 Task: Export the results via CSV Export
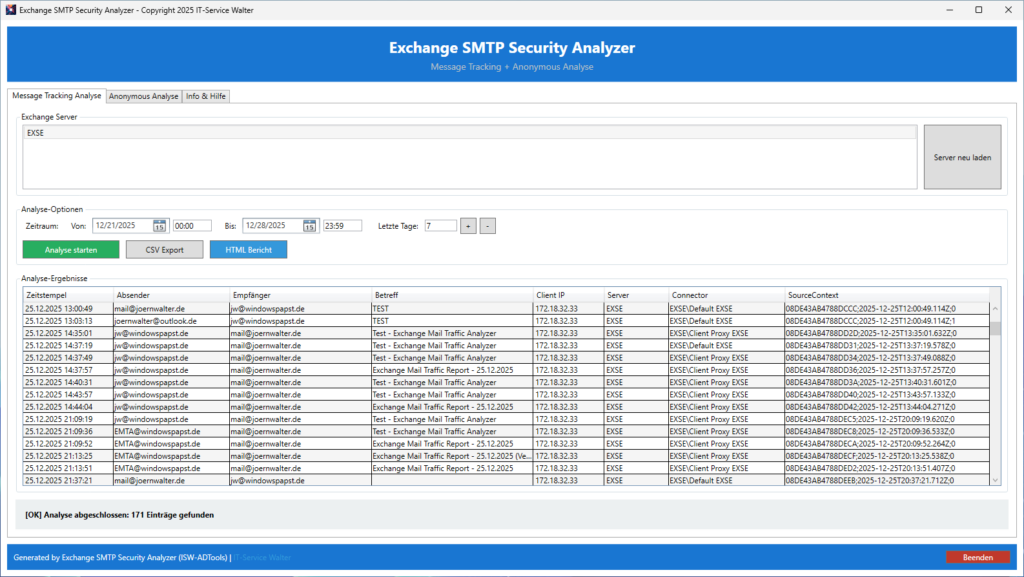point(164,249)
